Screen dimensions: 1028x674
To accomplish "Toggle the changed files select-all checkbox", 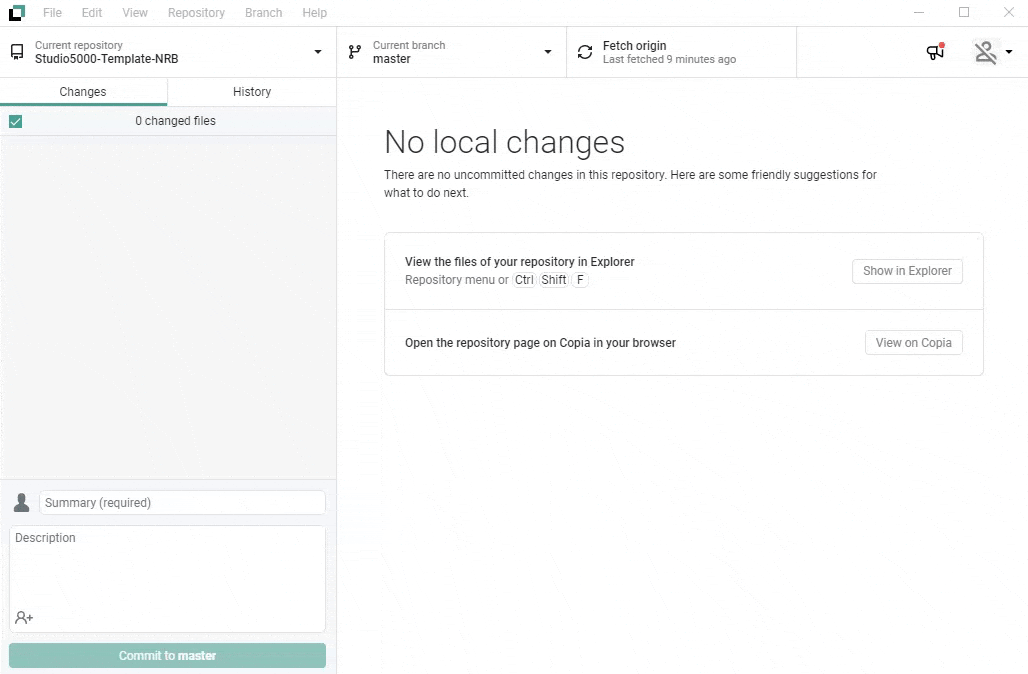I will [16, 121].
